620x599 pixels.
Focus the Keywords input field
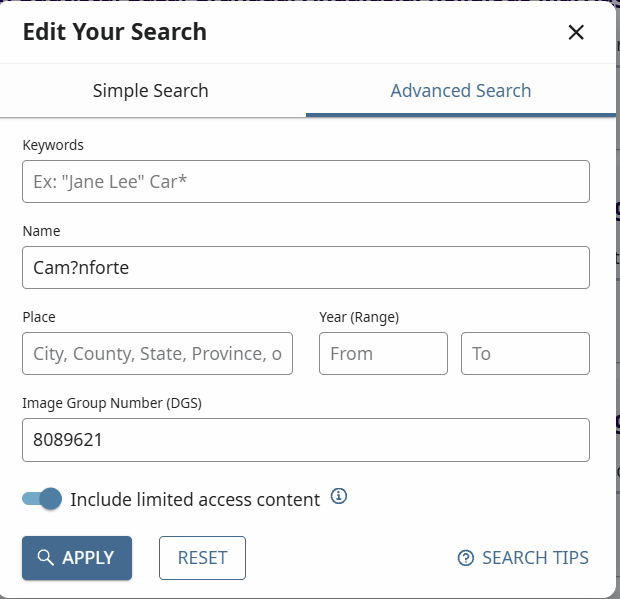pos(306,181)
